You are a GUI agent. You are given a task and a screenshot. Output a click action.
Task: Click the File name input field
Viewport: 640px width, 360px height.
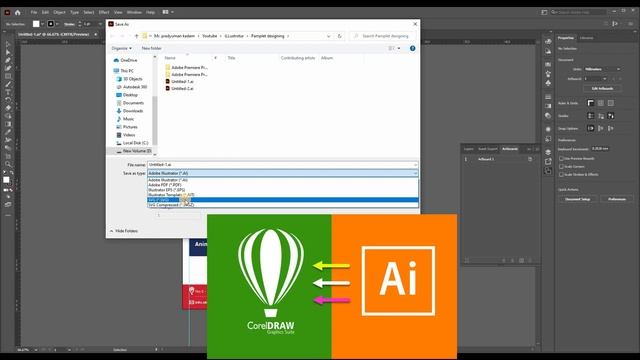tap(282, 164)
